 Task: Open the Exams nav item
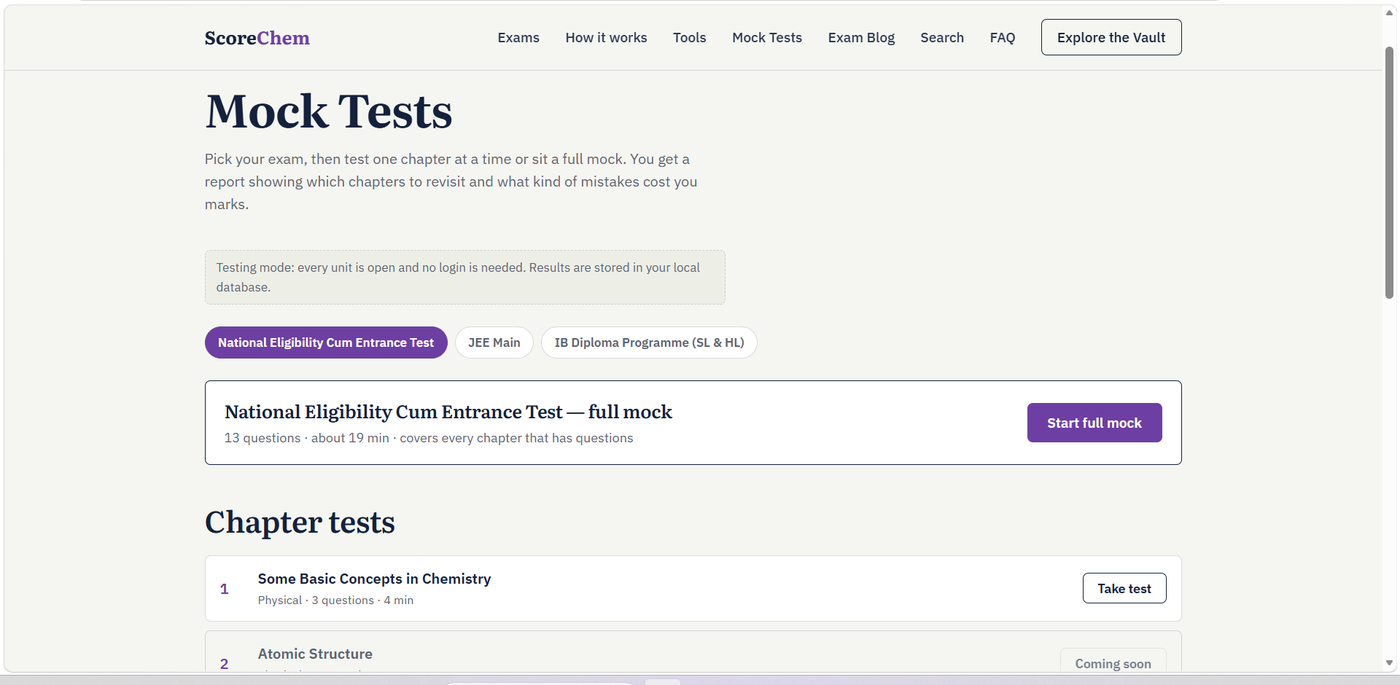518,38
